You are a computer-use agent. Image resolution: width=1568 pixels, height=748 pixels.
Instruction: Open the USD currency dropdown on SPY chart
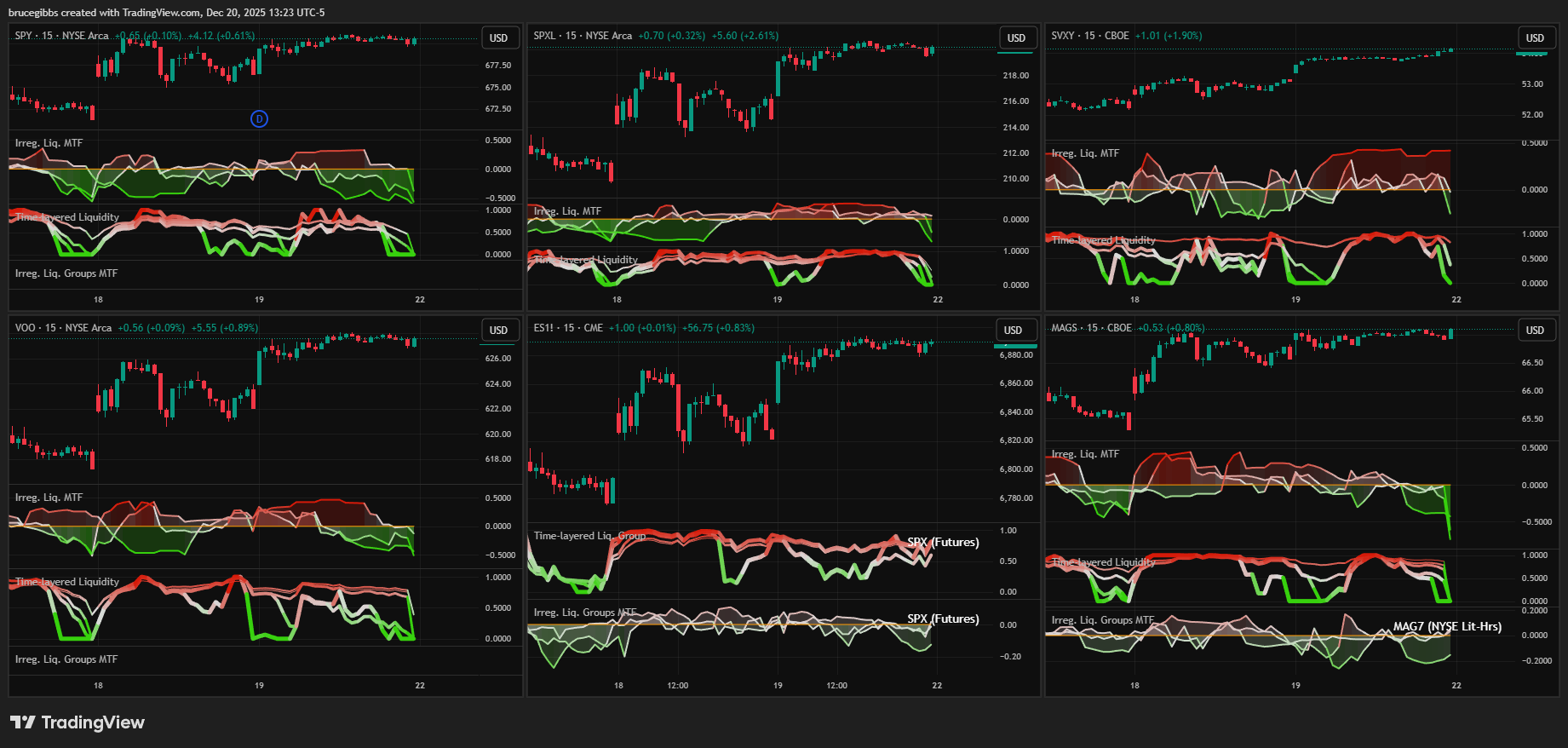pos(498,38)
